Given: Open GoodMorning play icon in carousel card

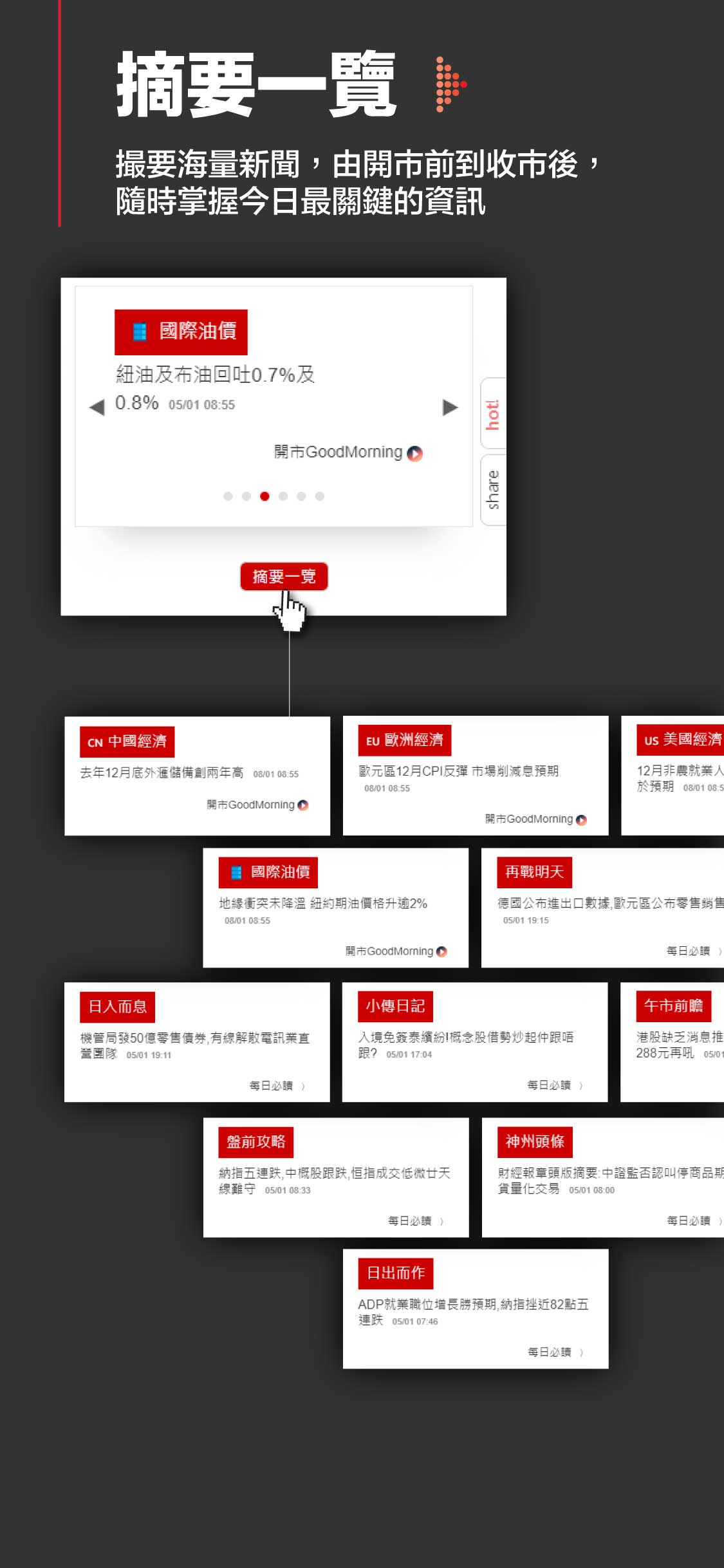Looking at the screenshot, I should 415,453.
